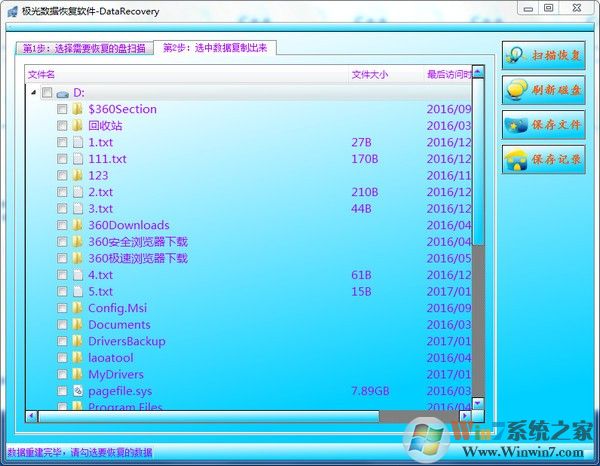Enable the checkbox for Documents folder
This screenshot has height=466, width=600.
click(x=62, y=325)
